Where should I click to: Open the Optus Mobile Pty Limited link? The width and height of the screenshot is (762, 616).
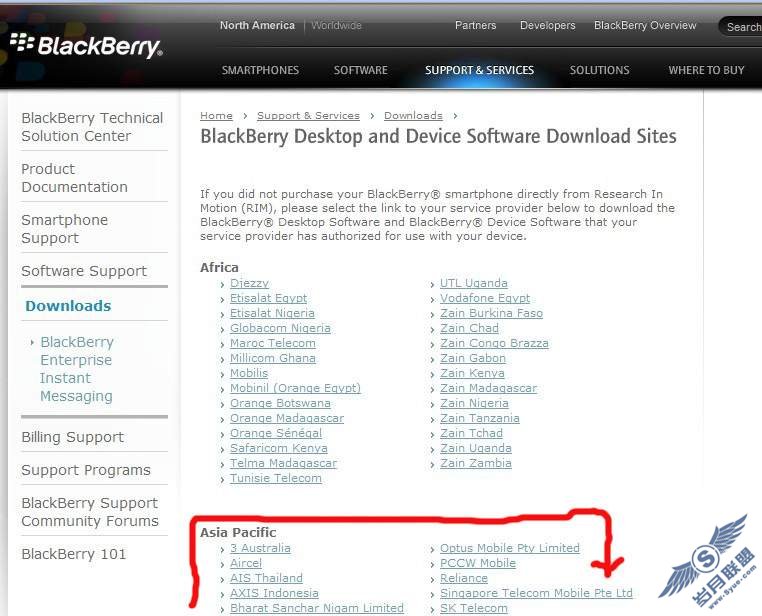510,548
